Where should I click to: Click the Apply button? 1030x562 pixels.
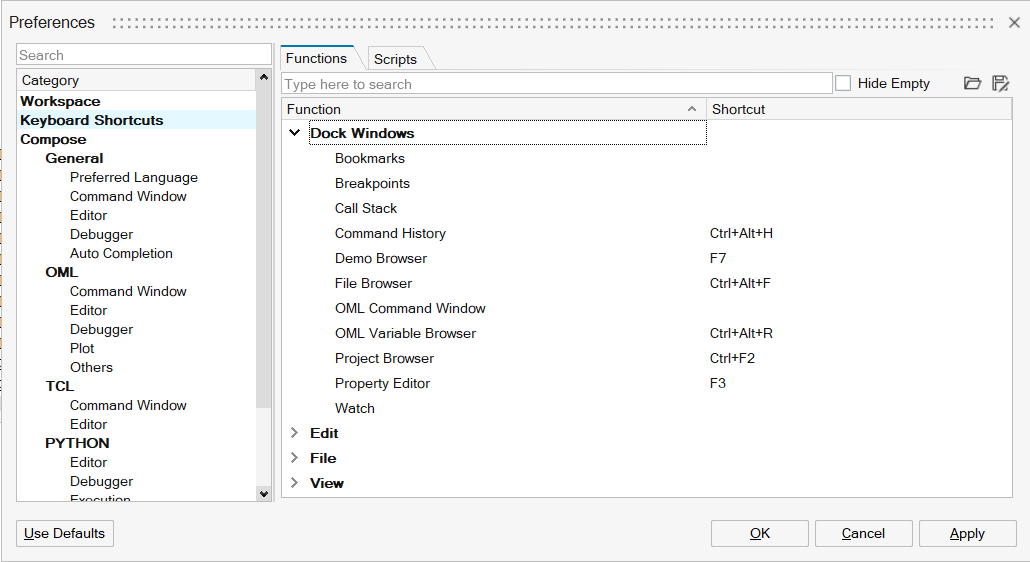coord(967,533)
